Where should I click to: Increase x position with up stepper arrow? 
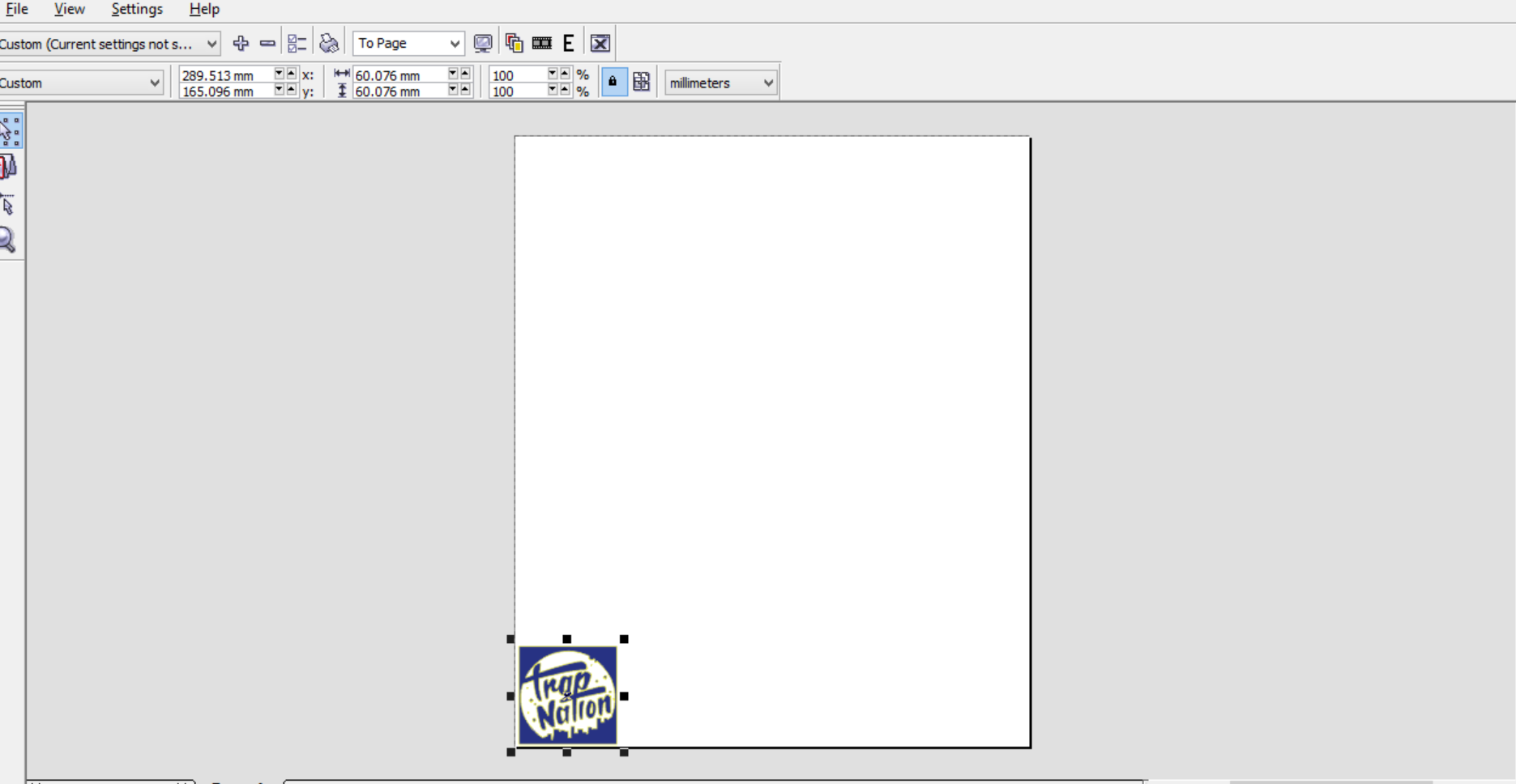[292, 74]
